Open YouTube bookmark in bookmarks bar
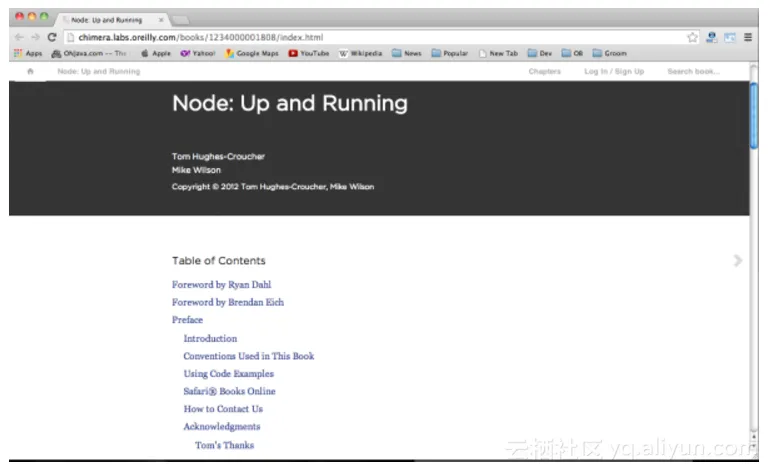Viewport: 769px width, 472px height. tap(309, 54)
